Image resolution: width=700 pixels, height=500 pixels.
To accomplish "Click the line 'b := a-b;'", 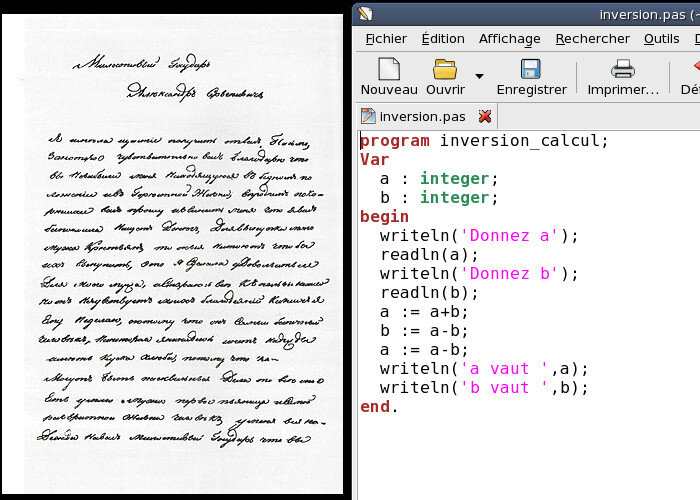I will click(x=424, y=331).
